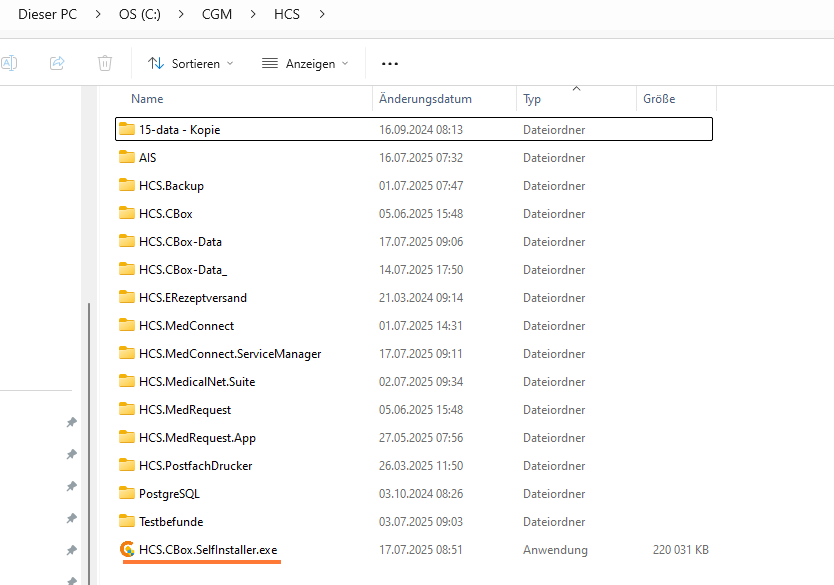
Task: Click the HCS.ERezeptversand folder name
Action: click(x=193, y=298)
